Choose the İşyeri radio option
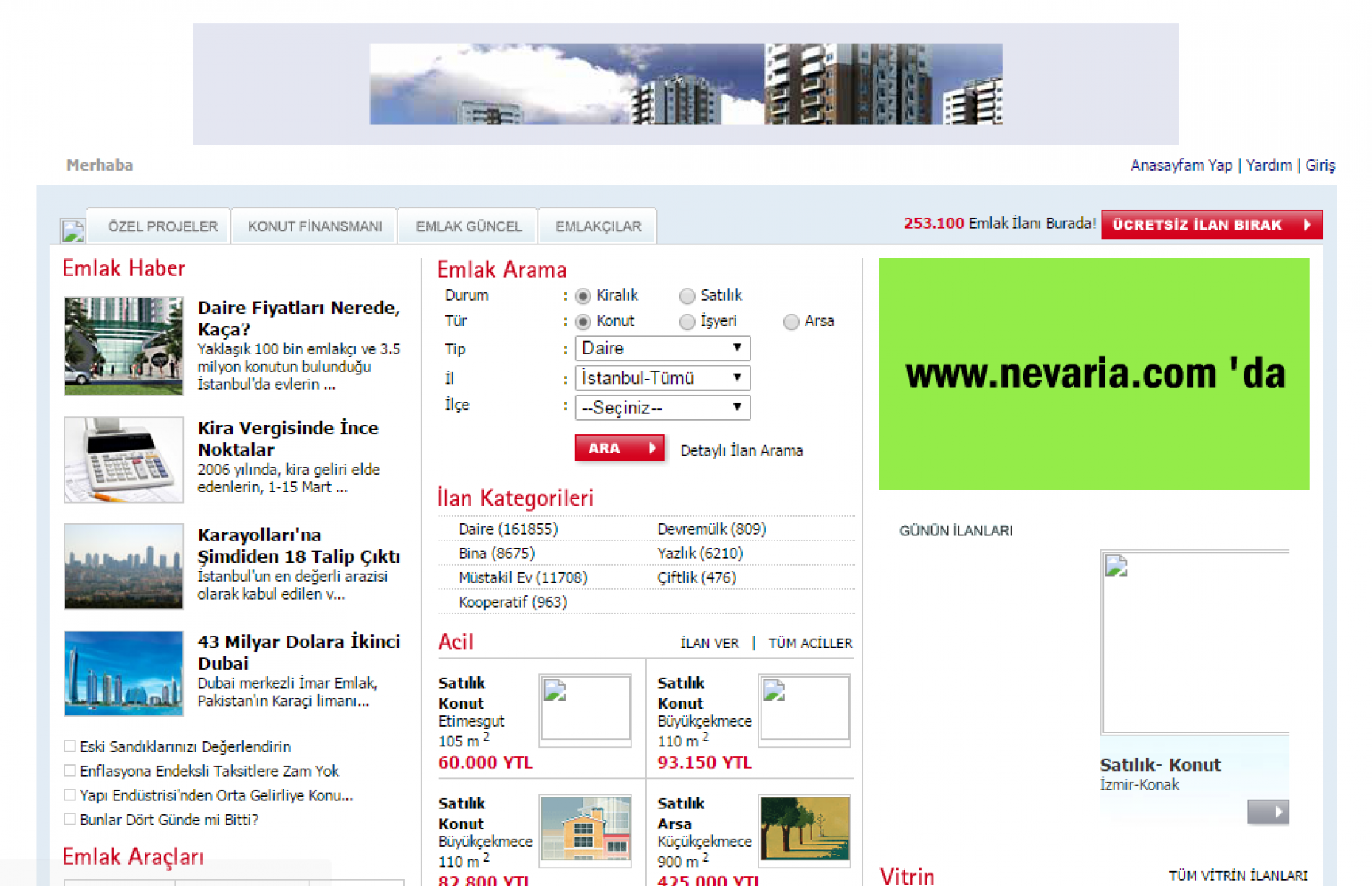 point(687,322)
